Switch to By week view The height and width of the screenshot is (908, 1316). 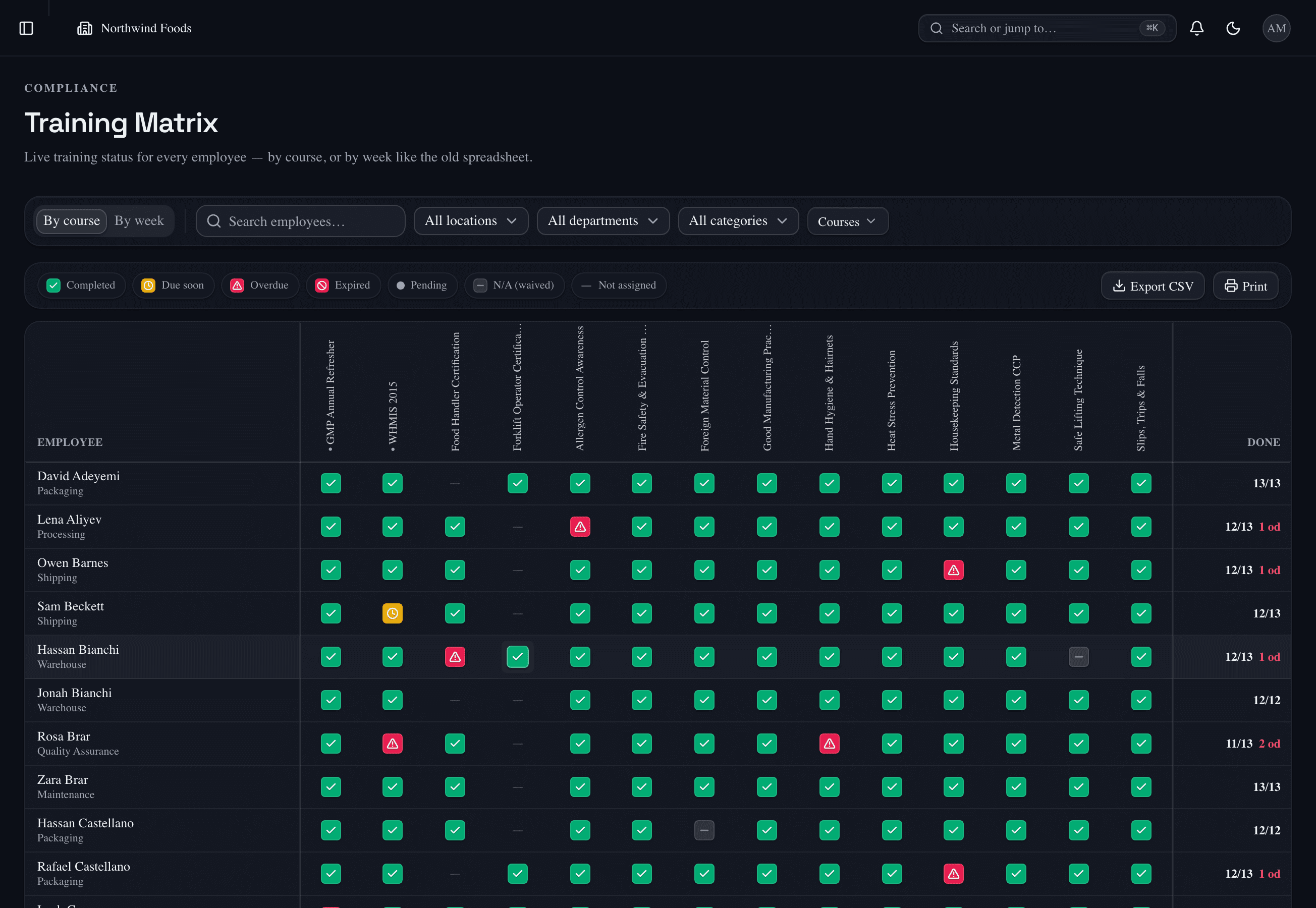tap(139, 221)
